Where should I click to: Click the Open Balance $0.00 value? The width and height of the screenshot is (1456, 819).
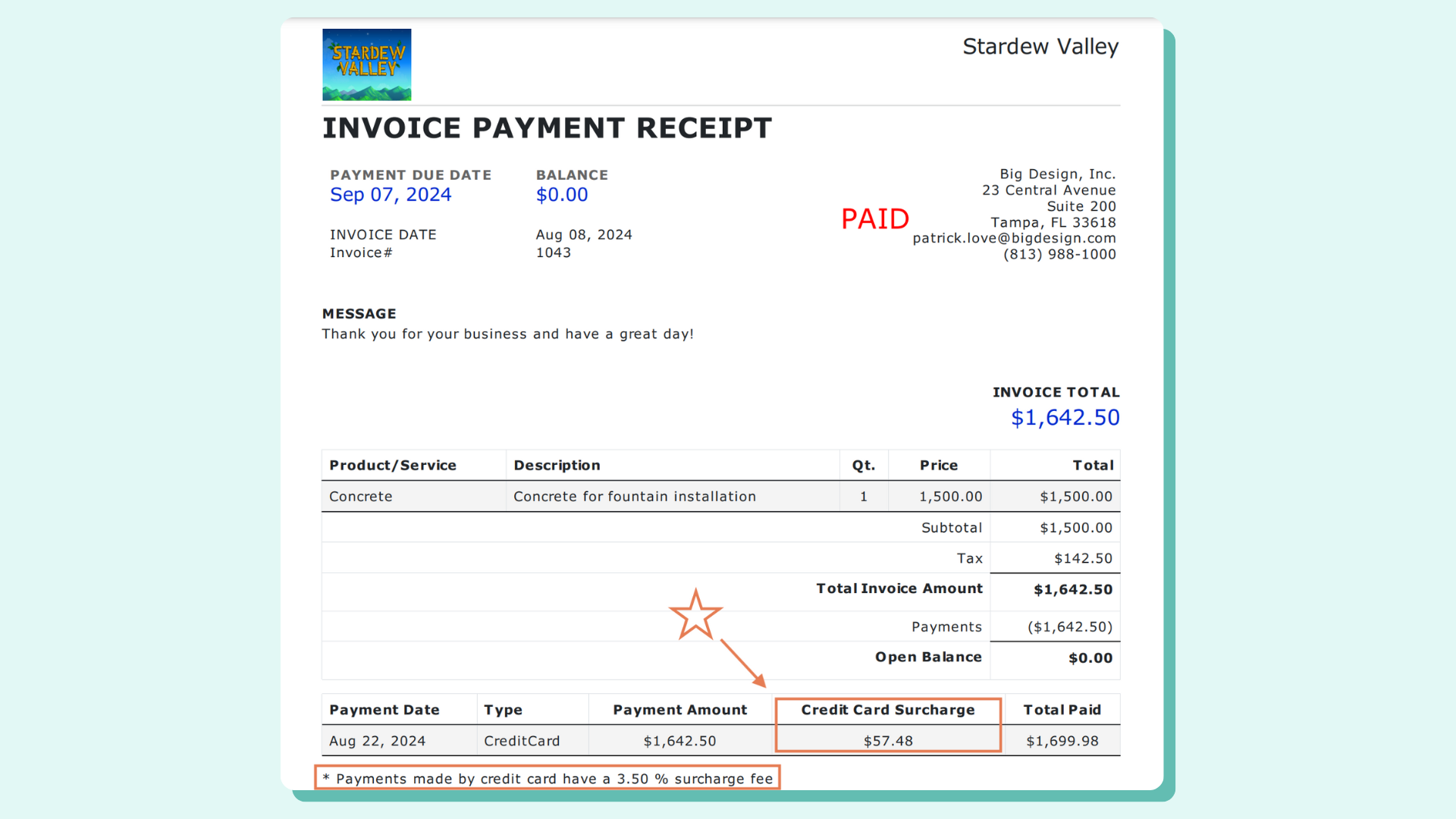pyautogui.click(x=1090, y=658)
